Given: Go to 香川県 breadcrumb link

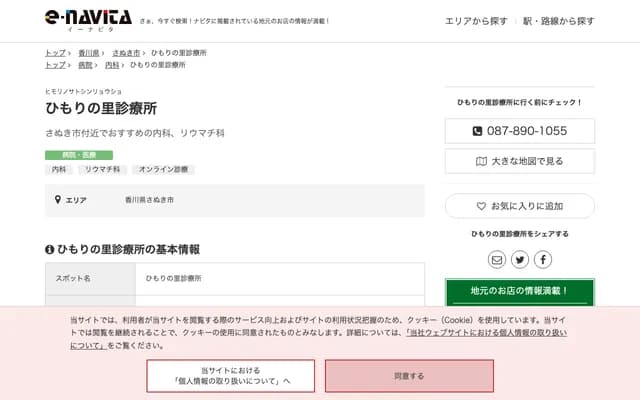Looking at the screenshot, I should pyautogui.click(x=89, y=52).
